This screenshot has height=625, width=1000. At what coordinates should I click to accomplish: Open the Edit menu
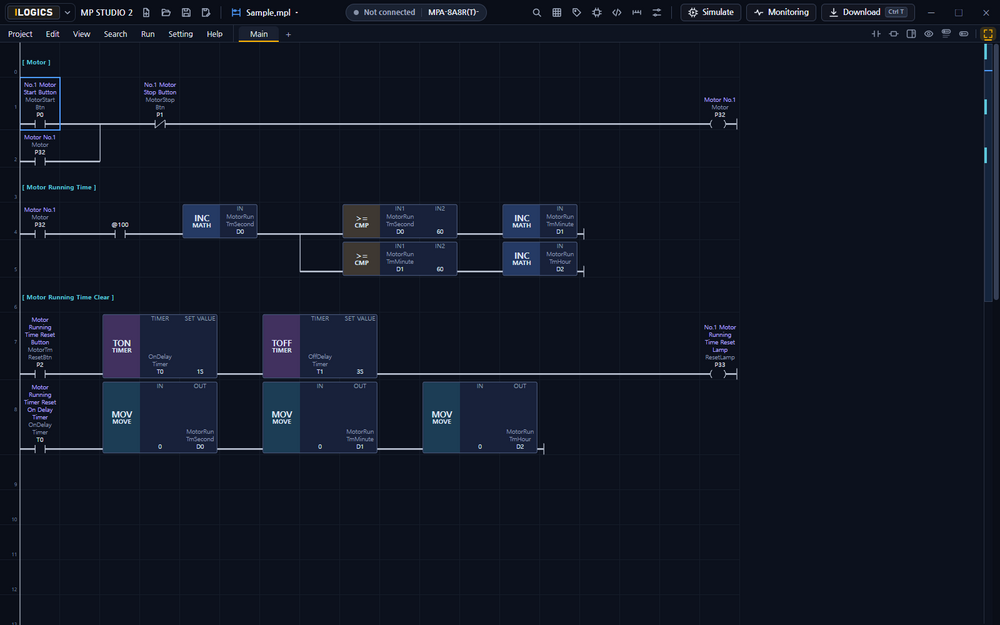pyautogui.click(x=53, y=34)
